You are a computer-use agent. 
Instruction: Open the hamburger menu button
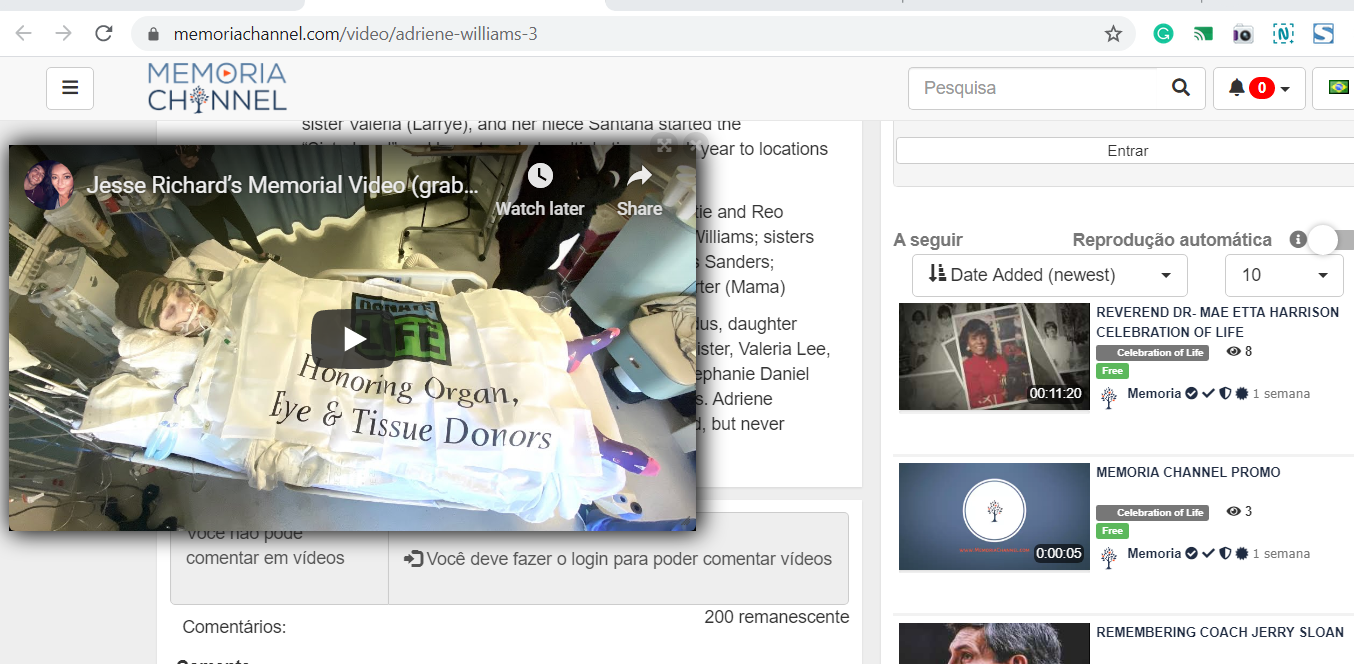pos(70,88)
